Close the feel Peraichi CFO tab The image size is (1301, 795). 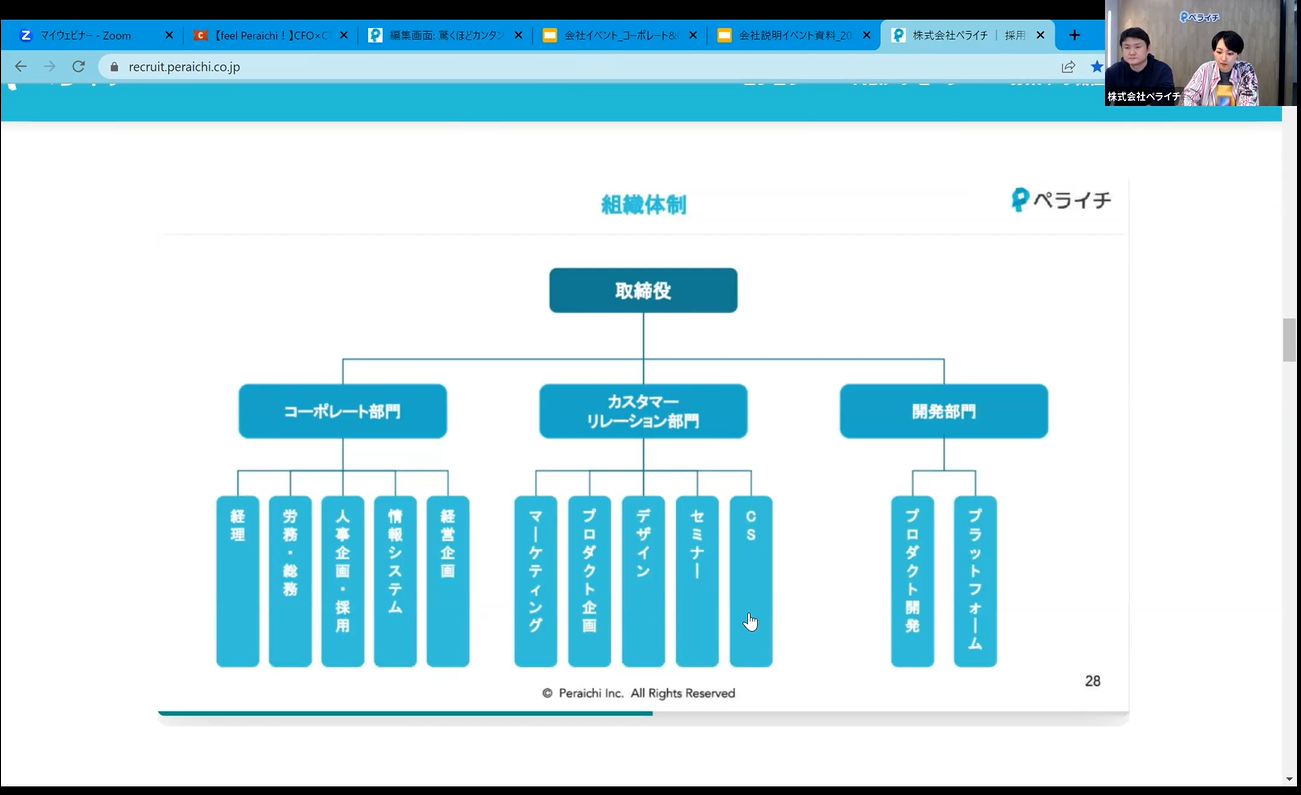(x=344, y=35)
